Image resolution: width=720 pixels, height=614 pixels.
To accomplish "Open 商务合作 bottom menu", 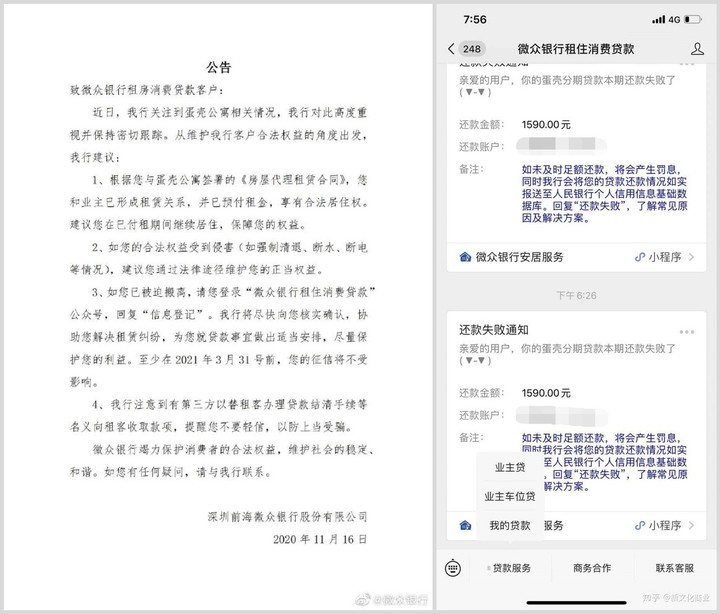I will [x=592, y=568].
